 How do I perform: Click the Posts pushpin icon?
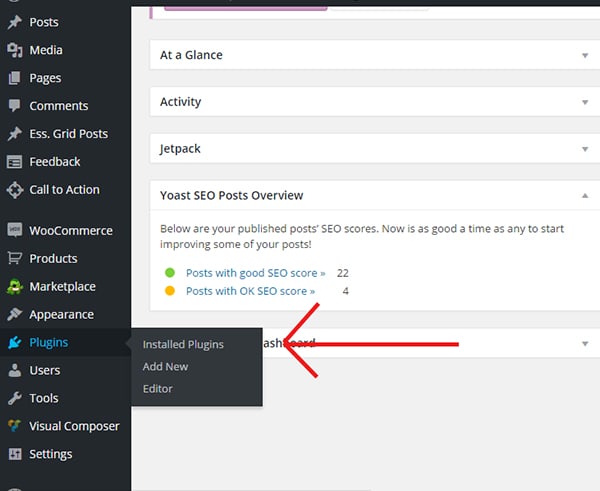[15, 22]
